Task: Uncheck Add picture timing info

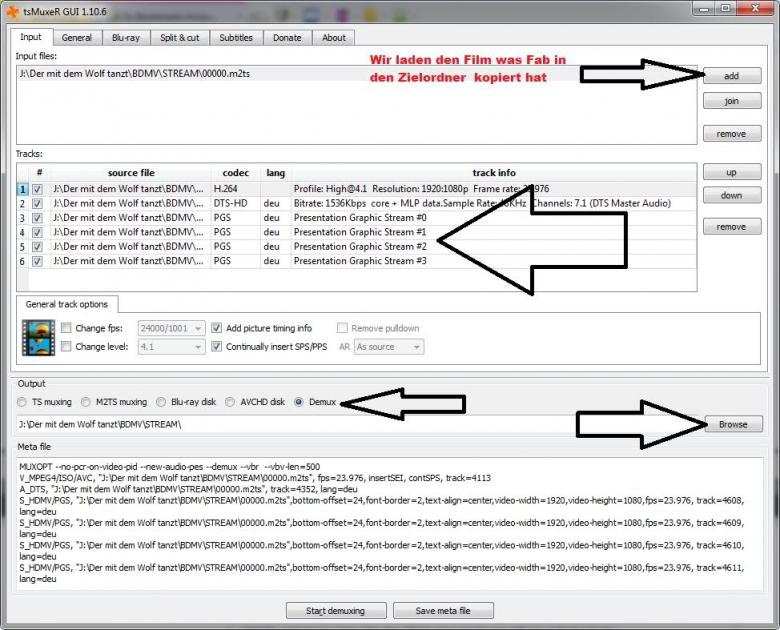Action: coord(216,328)
